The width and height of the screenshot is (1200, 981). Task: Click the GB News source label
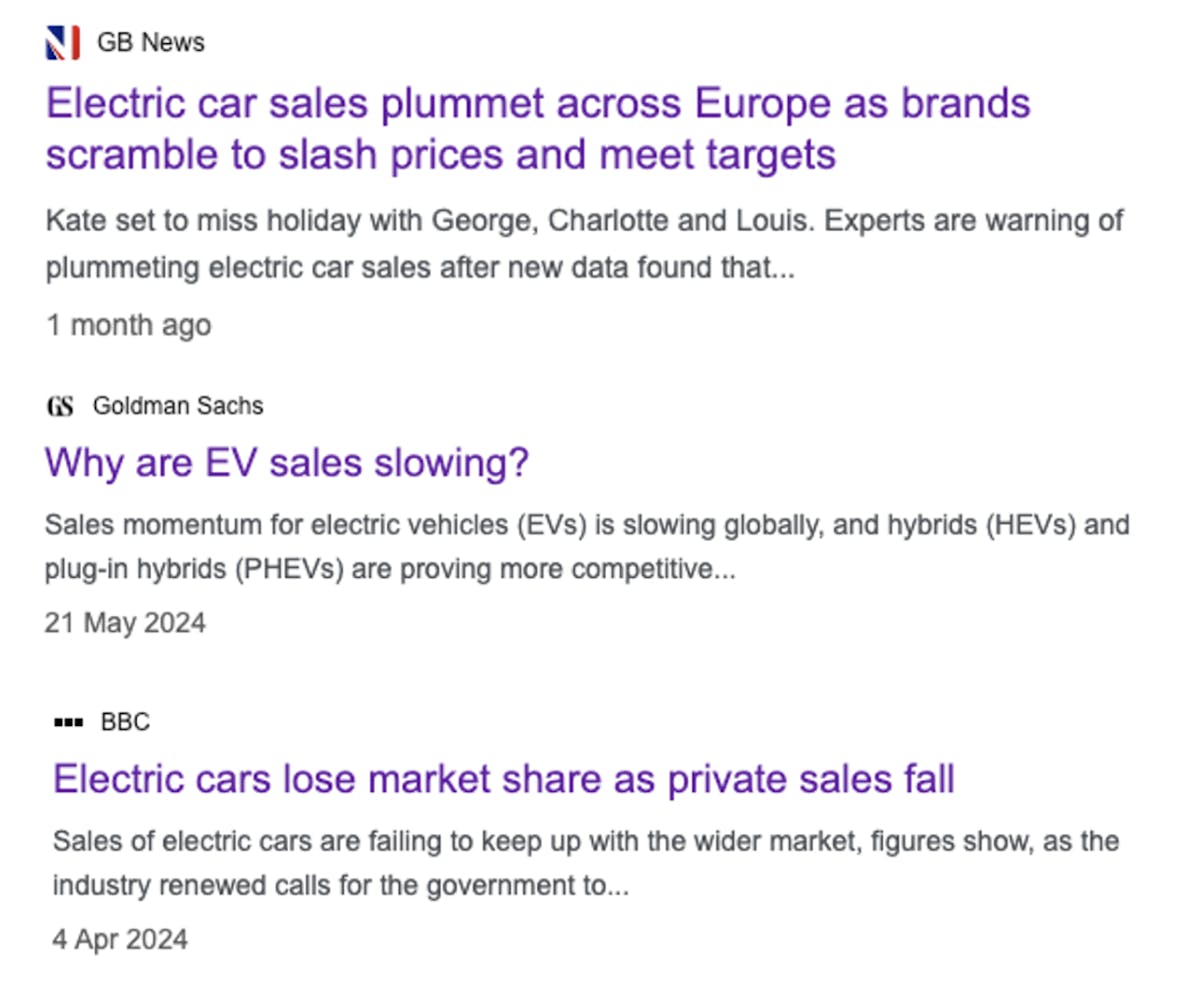149,42
